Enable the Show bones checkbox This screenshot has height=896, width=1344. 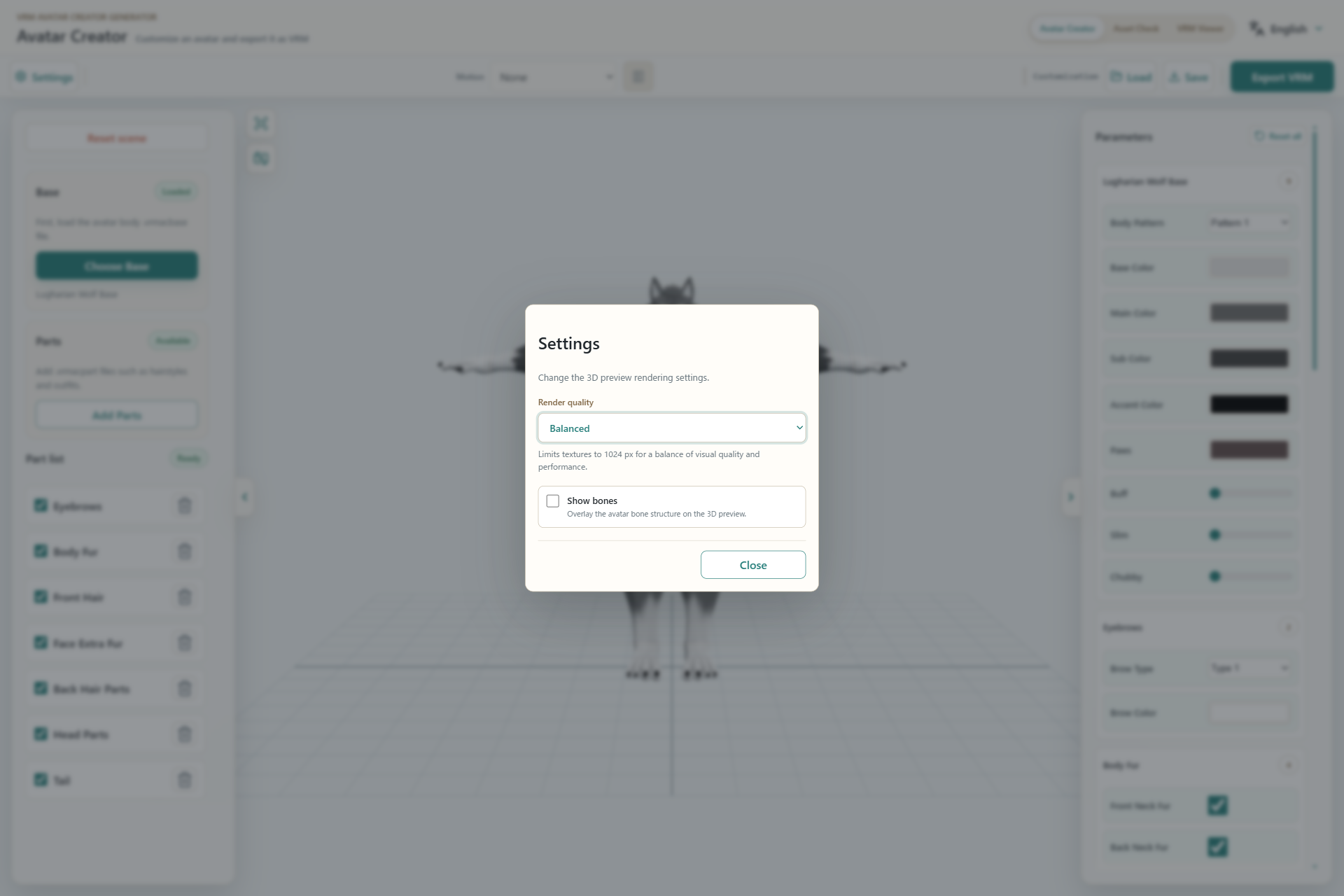coord(553,500)
